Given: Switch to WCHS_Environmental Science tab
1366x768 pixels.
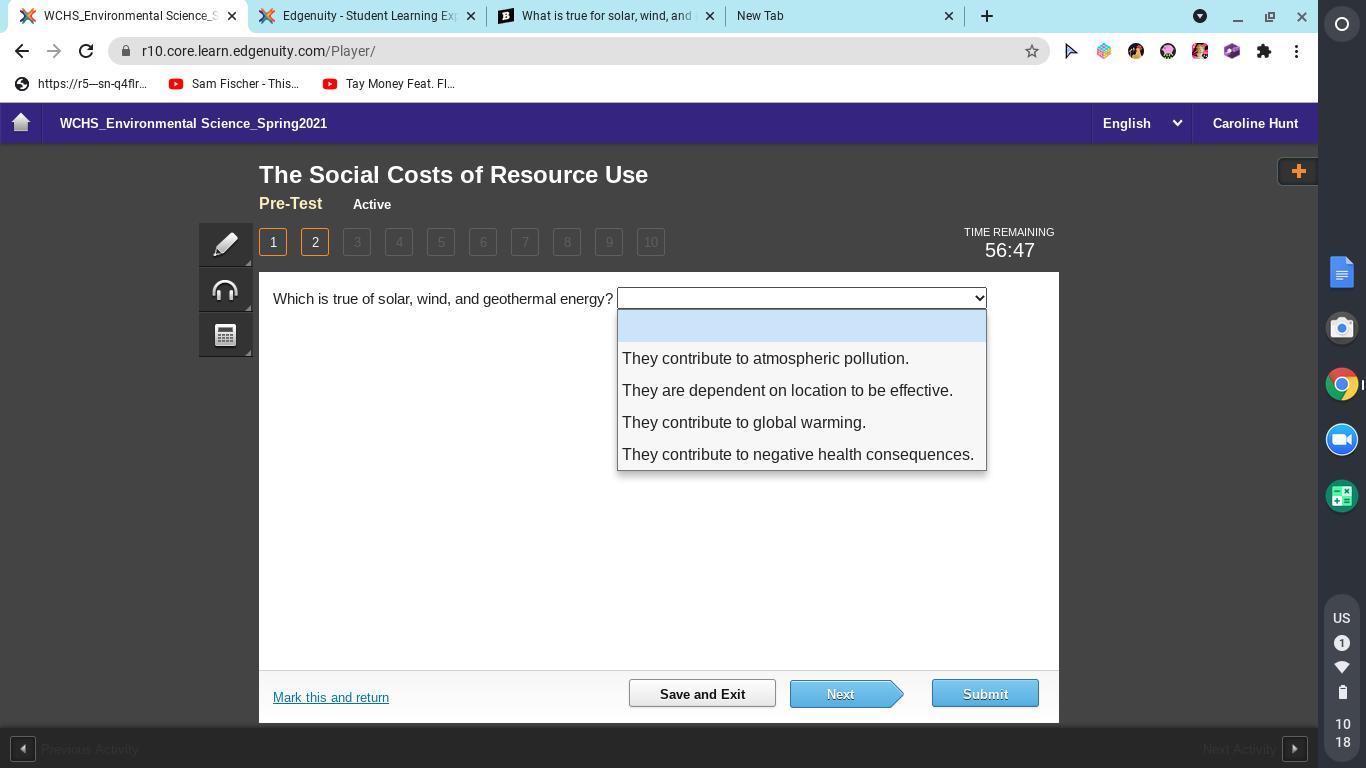Looking at the screenshot, I should coord(126,16).
